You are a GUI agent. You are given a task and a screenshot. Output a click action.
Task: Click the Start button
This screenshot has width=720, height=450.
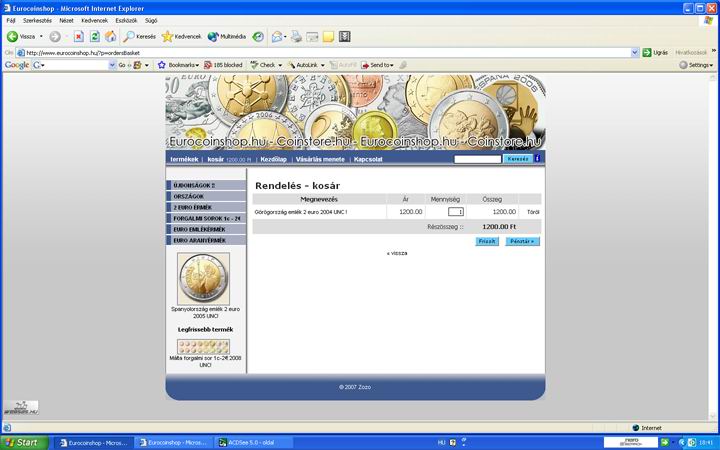24,443
